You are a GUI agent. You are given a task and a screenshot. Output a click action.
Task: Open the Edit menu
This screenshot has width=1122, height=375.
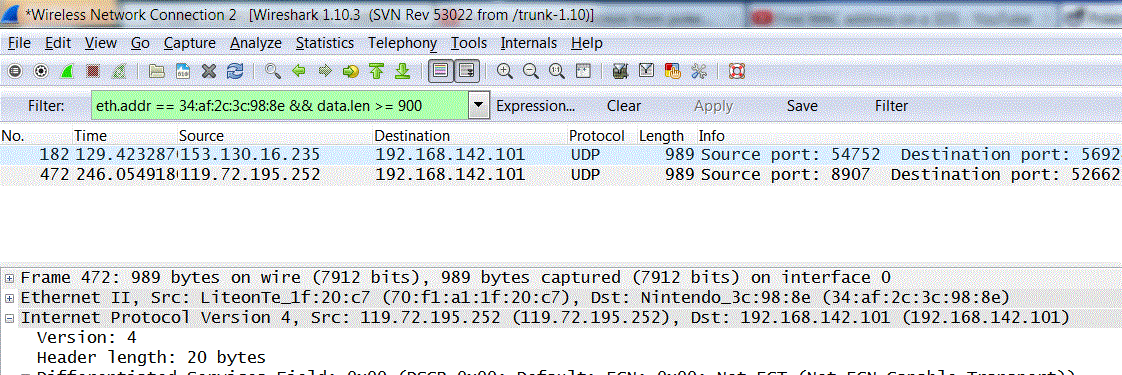[57, 43]
